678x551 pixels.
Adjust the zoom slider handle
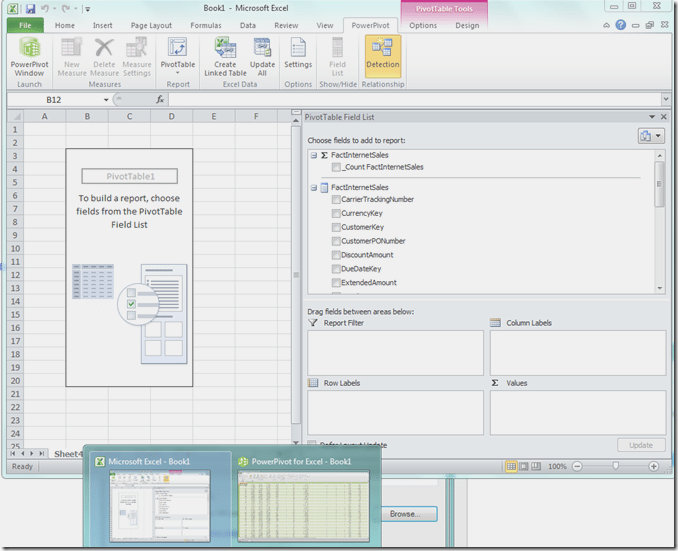click(x=615, y=466)
